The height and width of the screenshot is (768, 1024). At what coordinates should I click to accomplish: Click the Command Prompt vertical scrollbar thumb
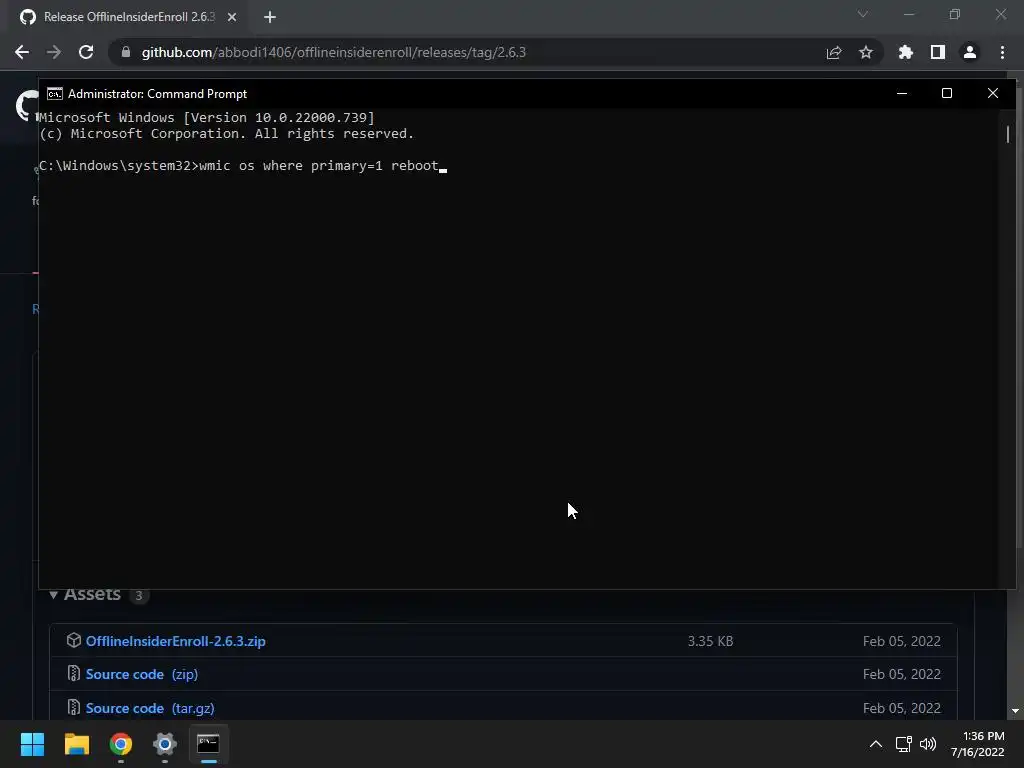(x=1008, y=134)
